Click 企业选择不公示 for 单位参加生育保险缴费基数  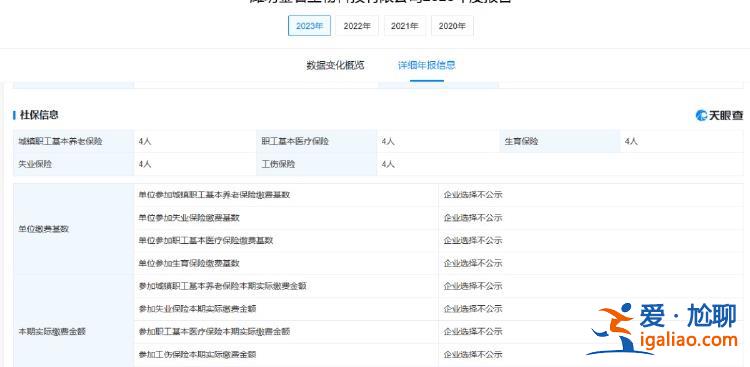[x=473, y=263]
